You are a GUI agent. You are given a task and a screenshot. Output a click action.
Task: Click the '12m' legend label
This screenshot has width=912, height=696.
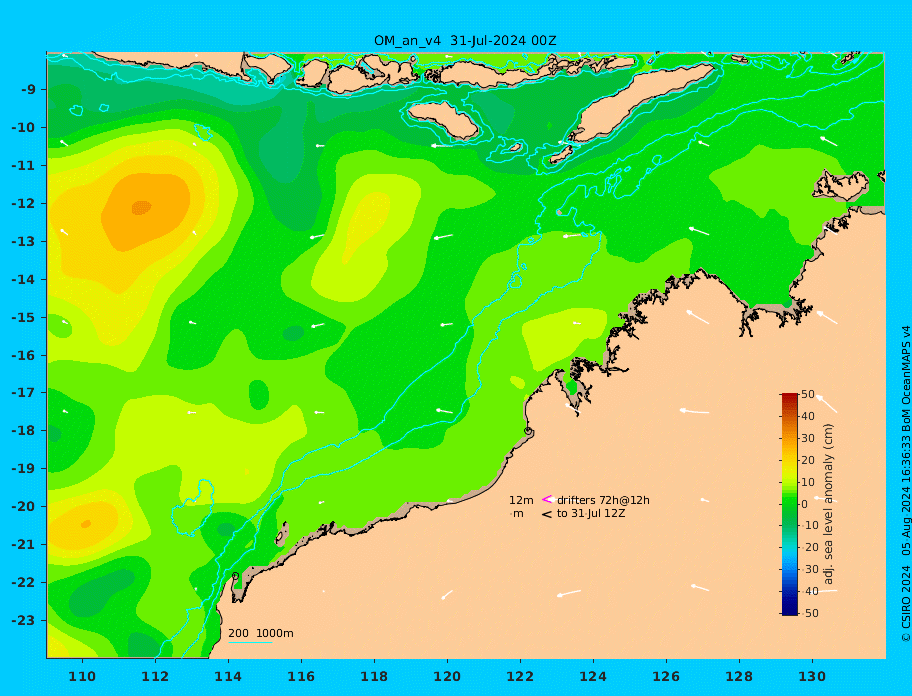(521, 500)
